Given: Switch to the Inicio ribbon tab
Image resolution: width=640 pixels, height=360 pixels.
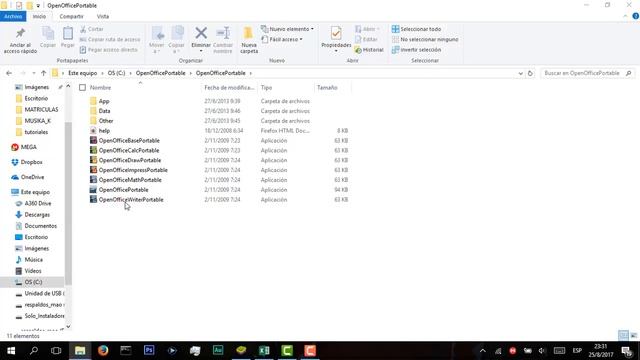Looking at the screenshot, I should (39, 16).
